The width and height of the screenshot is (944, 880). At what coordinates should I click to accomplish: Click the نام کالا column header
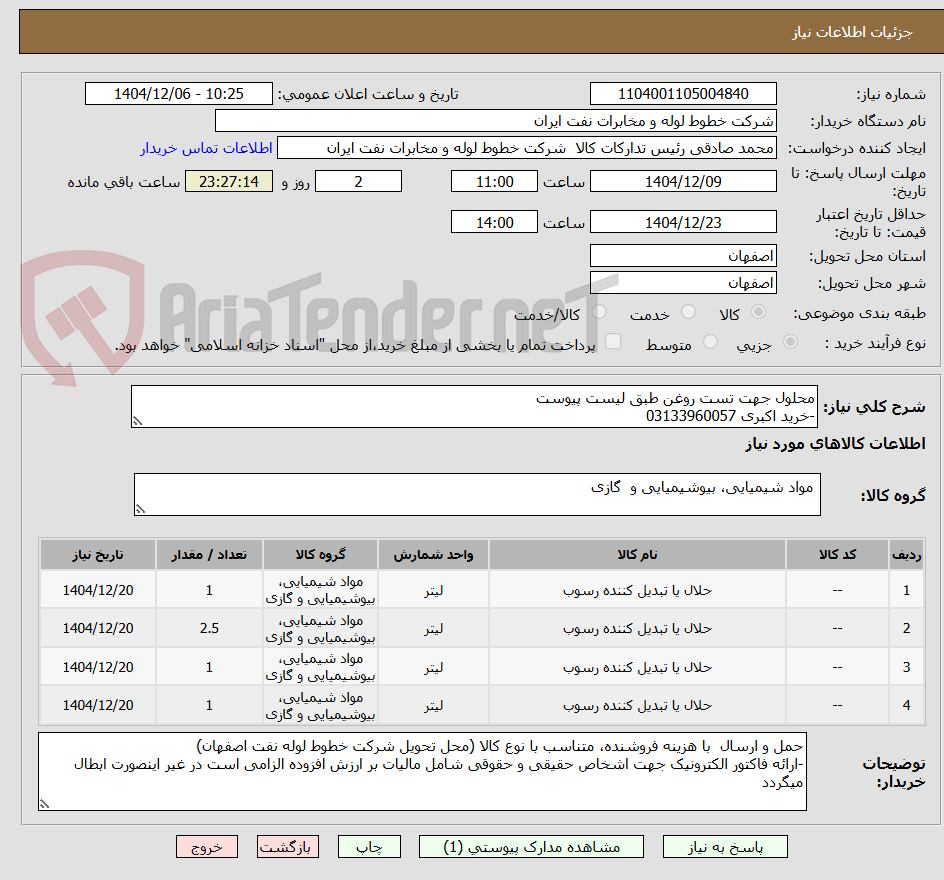(637, 554)
